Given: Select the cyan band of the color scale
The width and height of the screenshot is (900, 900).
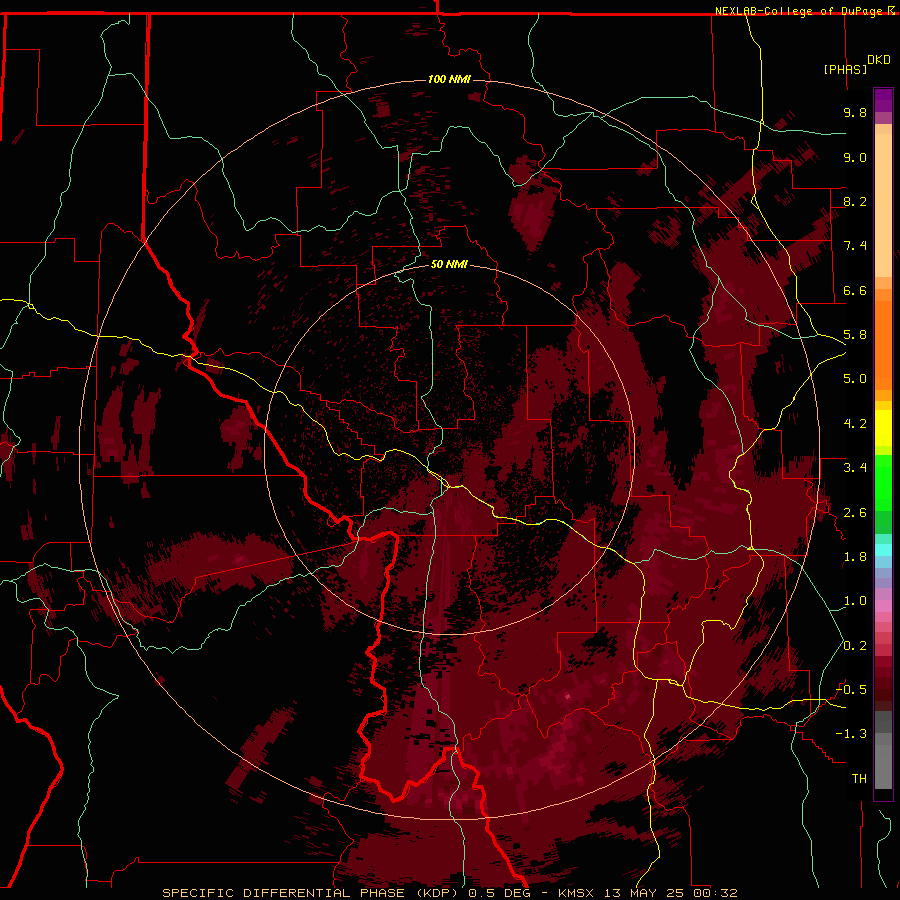Looking at the screenshot, I should [883, 550].
